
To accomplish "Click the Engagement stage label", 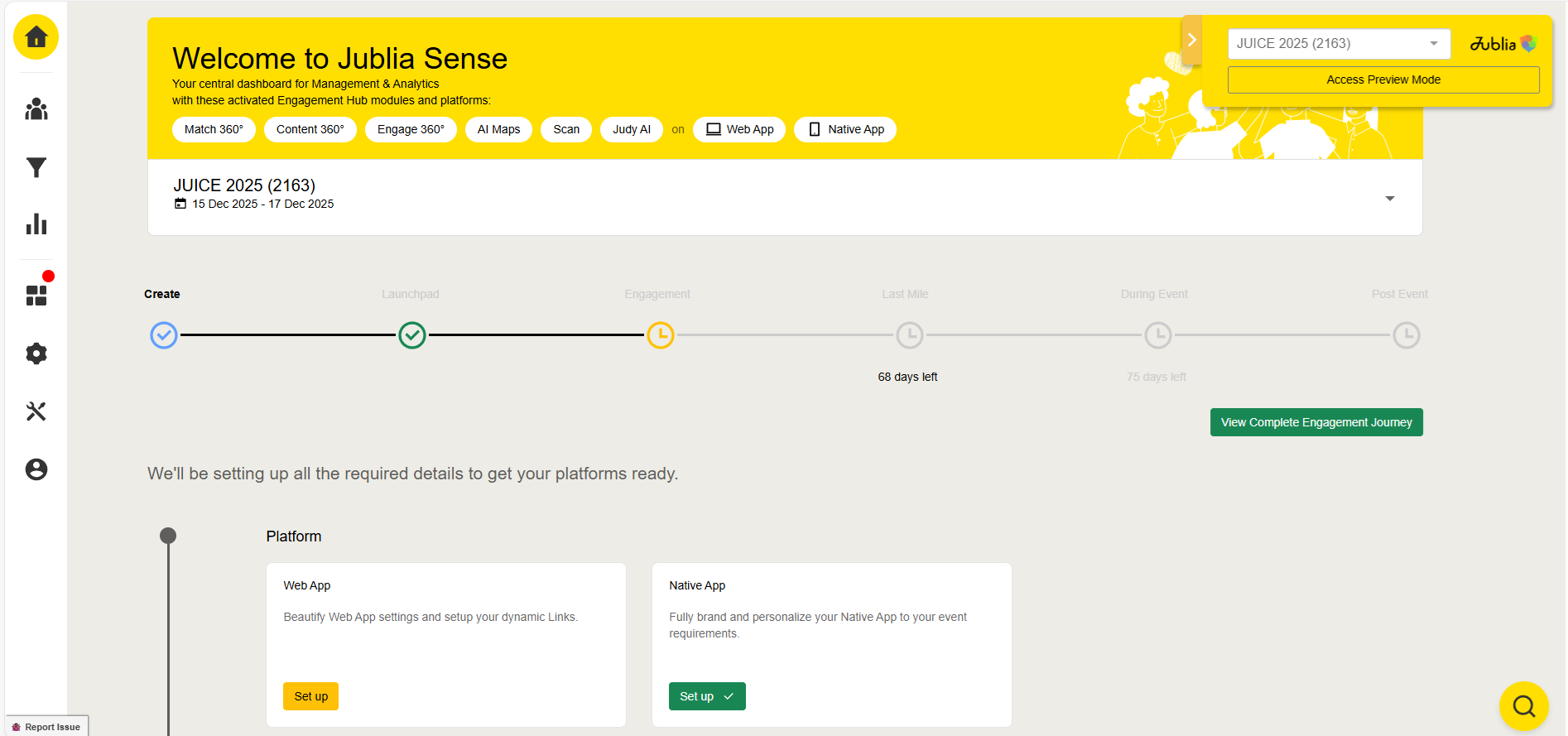I will click(657, 294).
